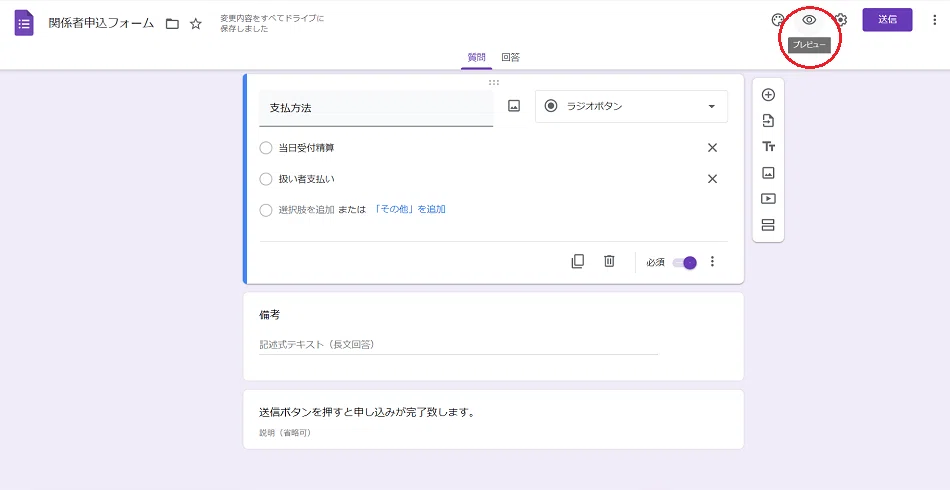Move form to folder icon
This screenshot has width=950, height=490.
[x=173, y=24]
